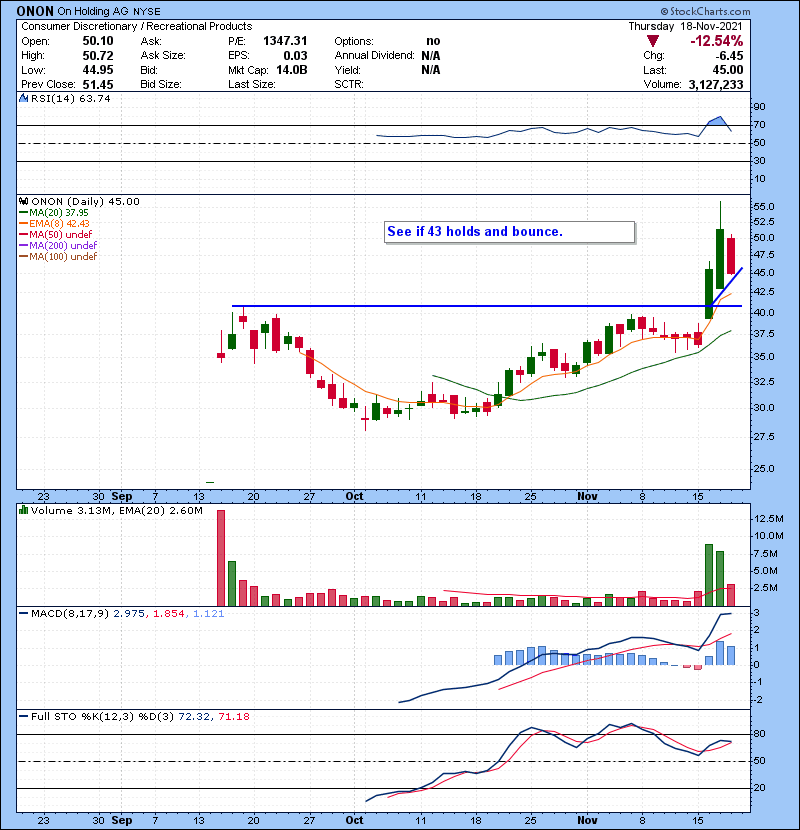Image resolution: width=800 pixels, height=830 pixels.
Task: Click the company name On Holding AG
Action: 93,11
